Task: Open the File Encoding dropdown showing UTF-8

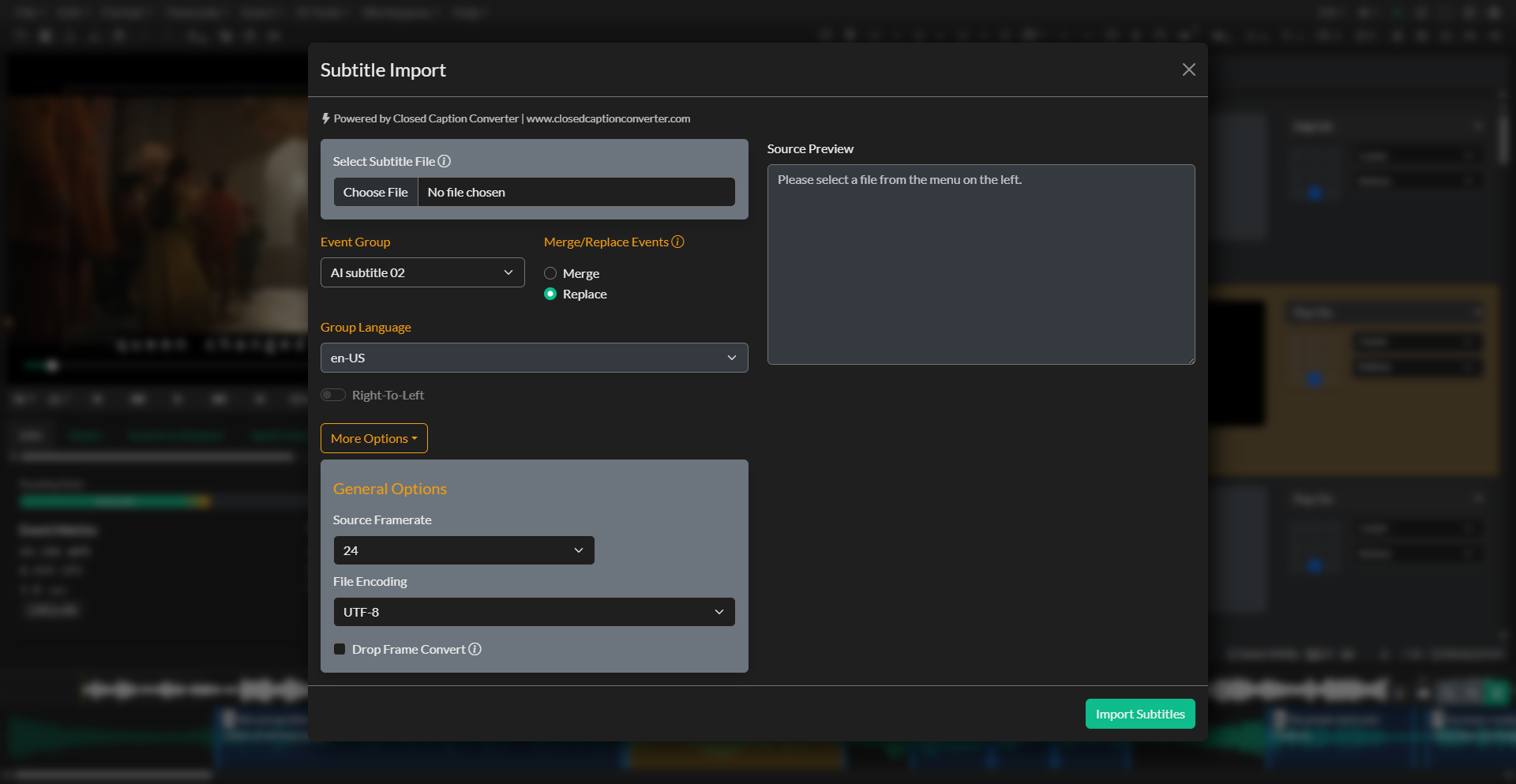Action: coord(534,612)
